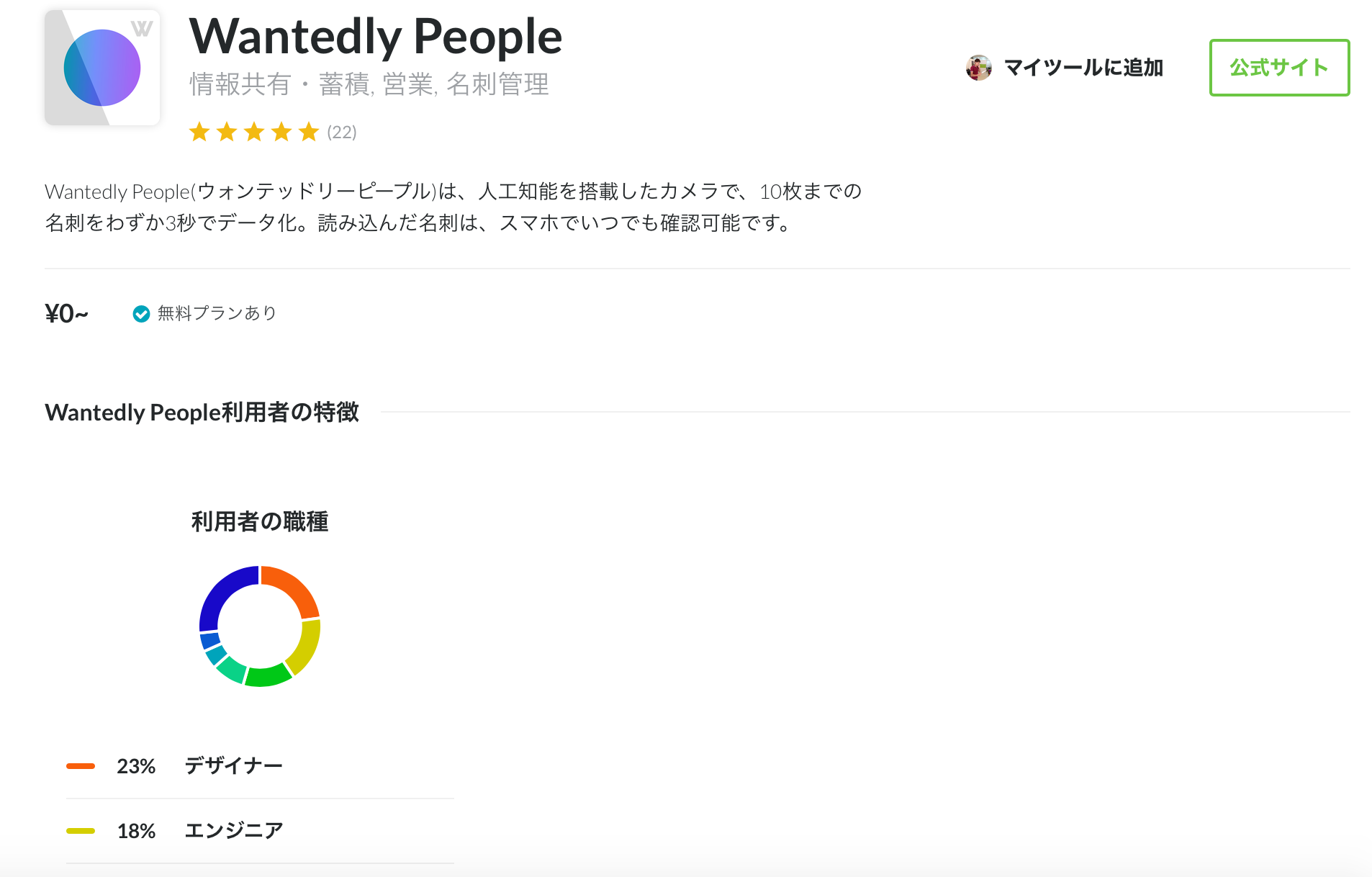
Task: Select the 名刺管理 category tag
Action: pyautogui.click(x=497, y=84)
